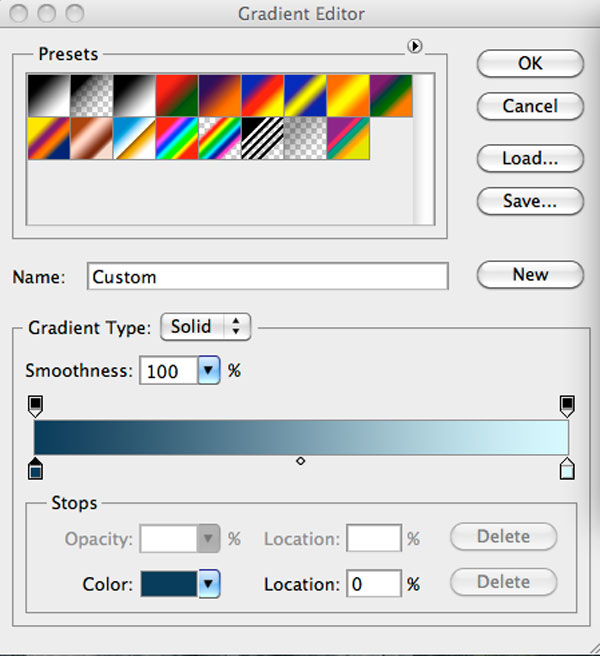The image size is (600, 656).
Task: Click the top-right opacity stop
Action: [x=567, y=405]
